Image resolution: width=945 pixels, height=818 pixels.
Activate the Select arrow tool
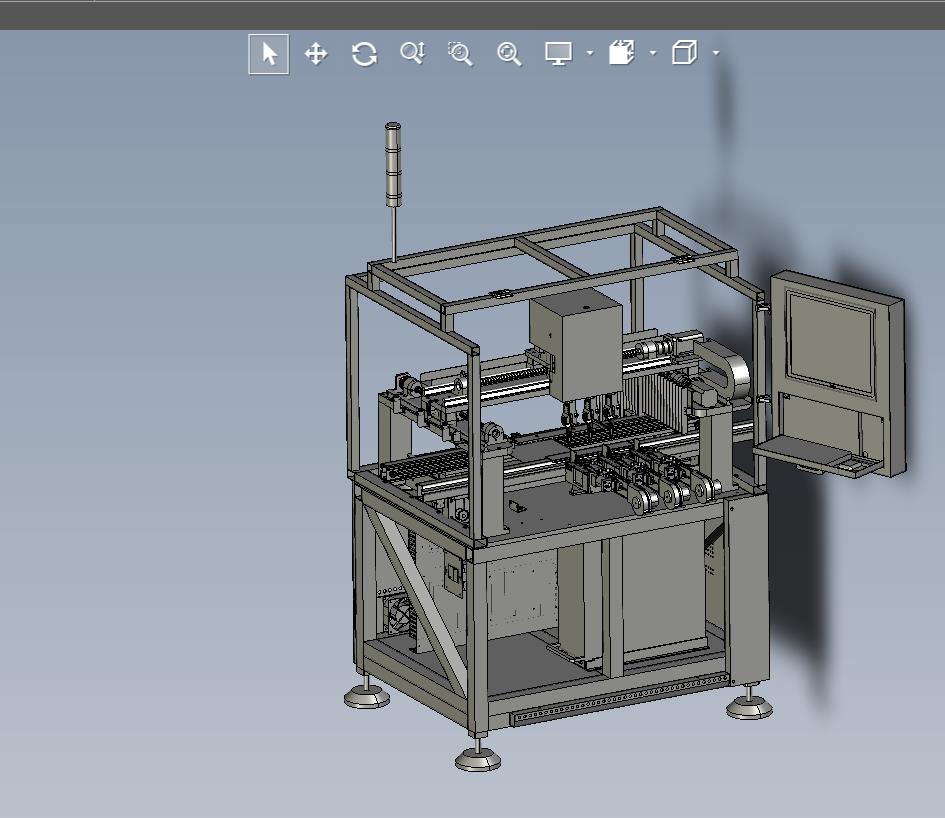pyautogui.click(x=269, y=54)
